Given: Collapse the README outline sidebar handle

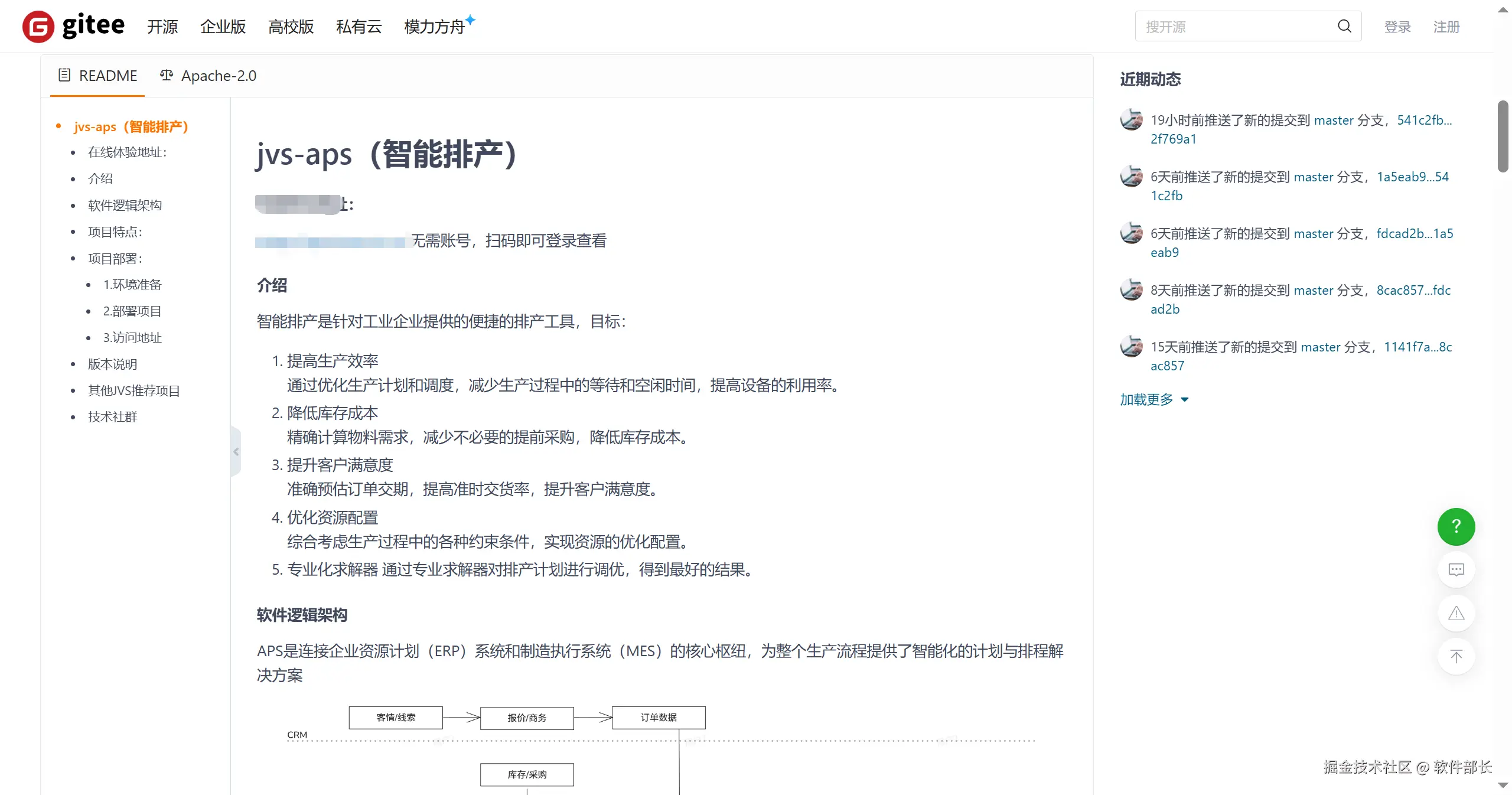Looking at the screenshot, I should point(236,452).
